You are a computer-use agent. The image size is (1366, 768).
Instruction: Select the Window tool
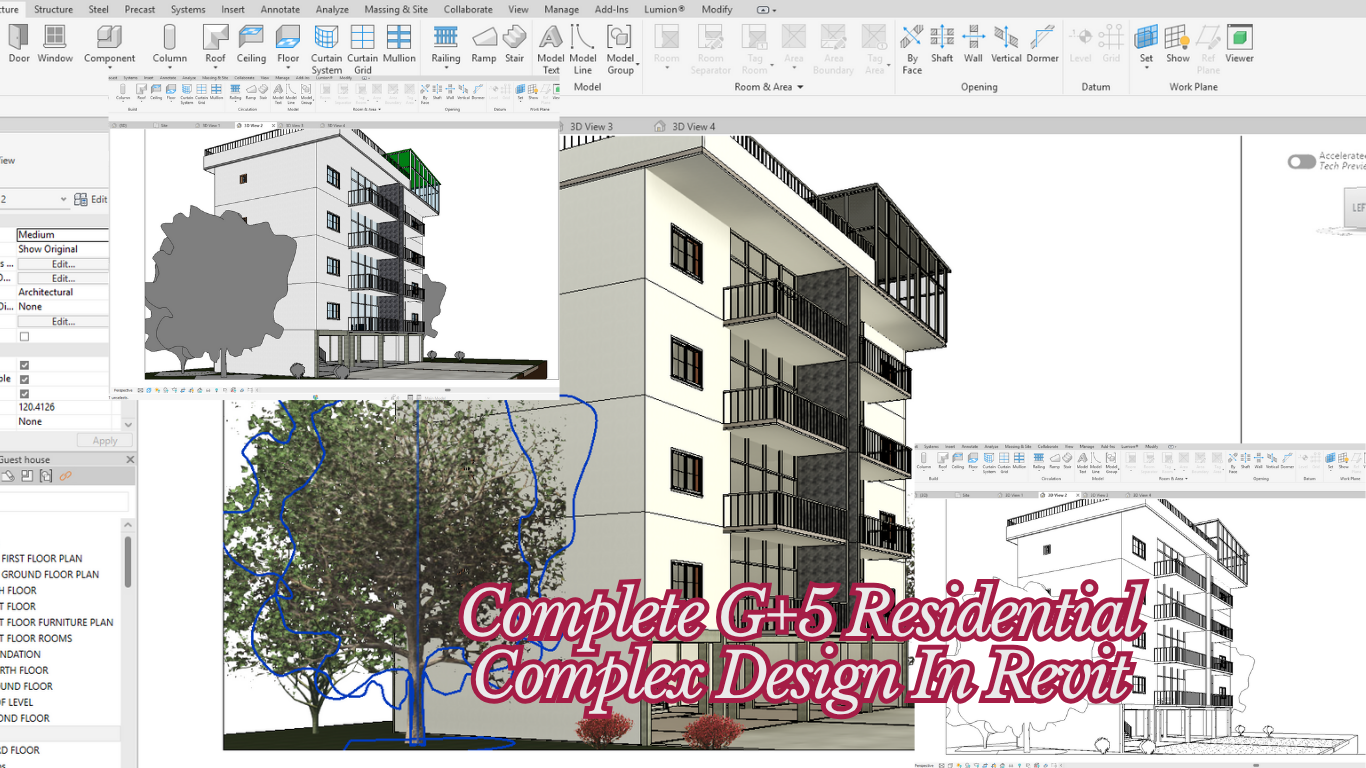click(54, 44)
